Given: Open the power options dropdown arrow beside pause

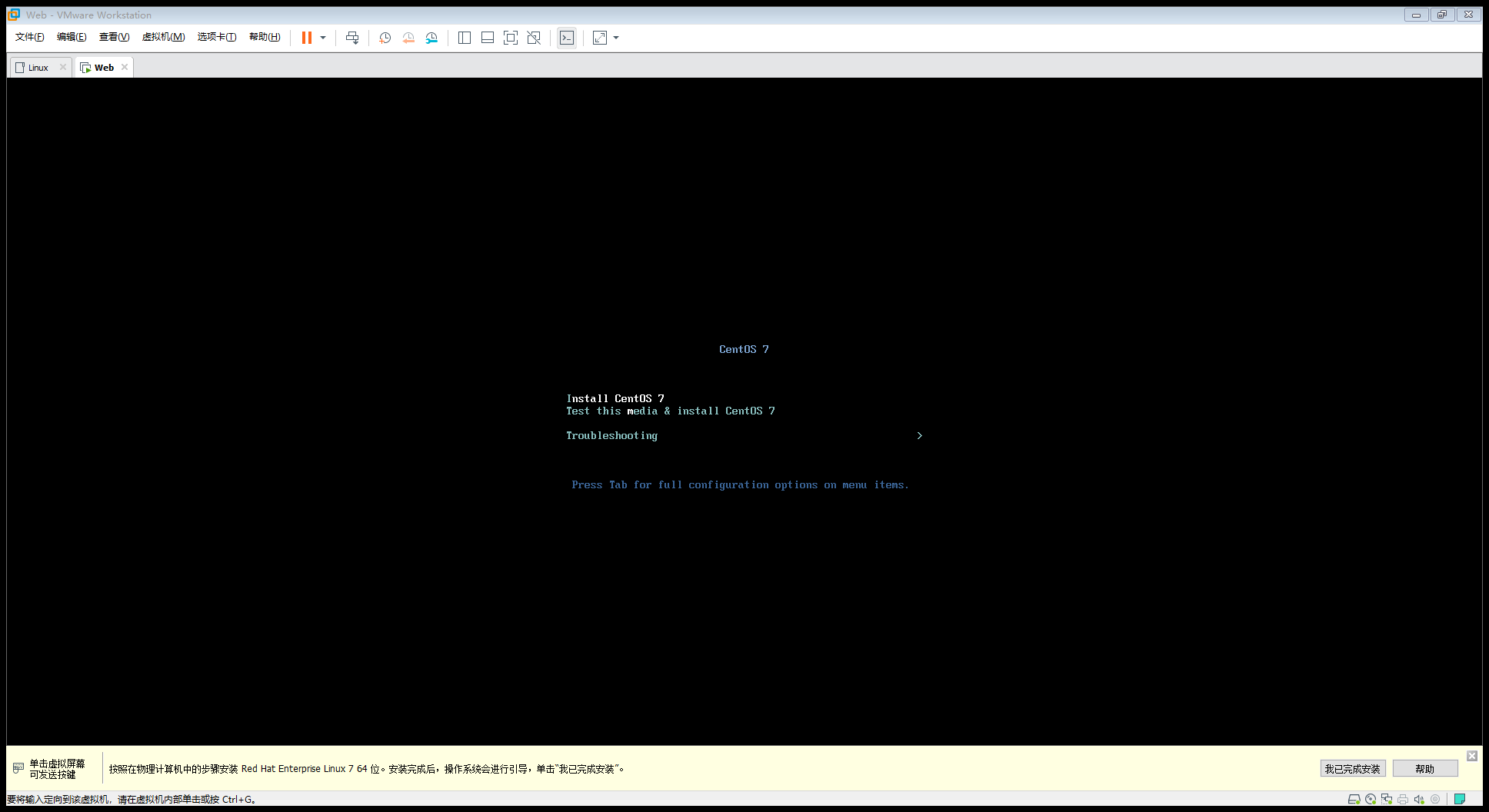Looking at the screenshot, I should 323,38.
